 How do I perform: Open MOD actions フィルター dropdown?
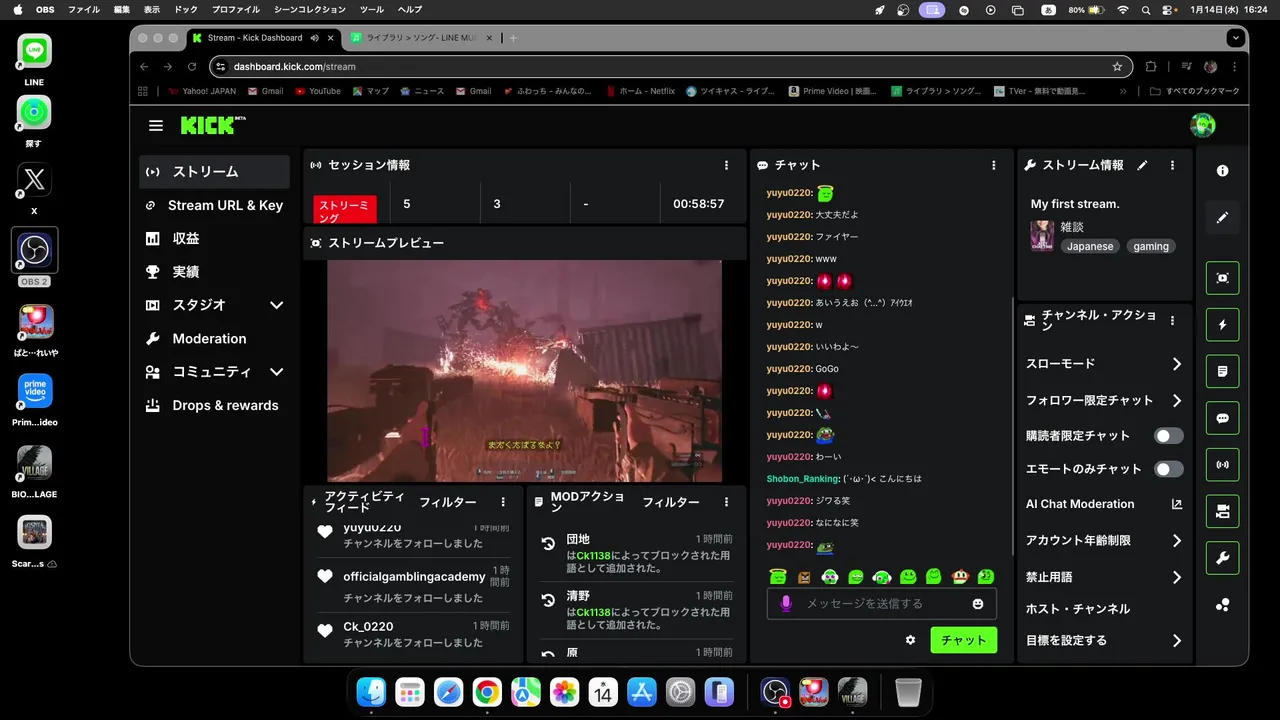671,502
